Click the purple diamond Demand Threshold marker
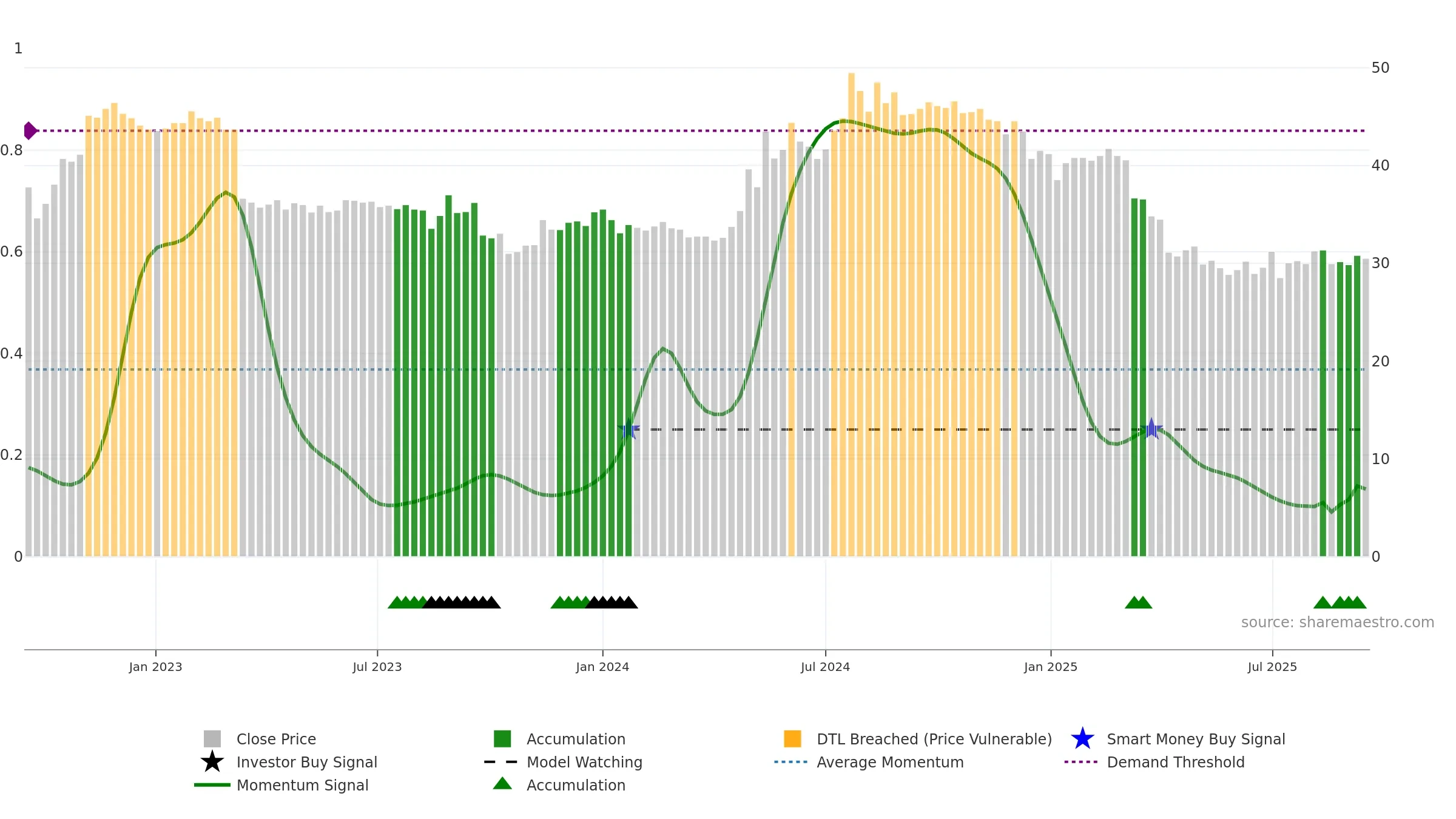The width and height of the screenshot is (1456, 819). pos(30,130)
